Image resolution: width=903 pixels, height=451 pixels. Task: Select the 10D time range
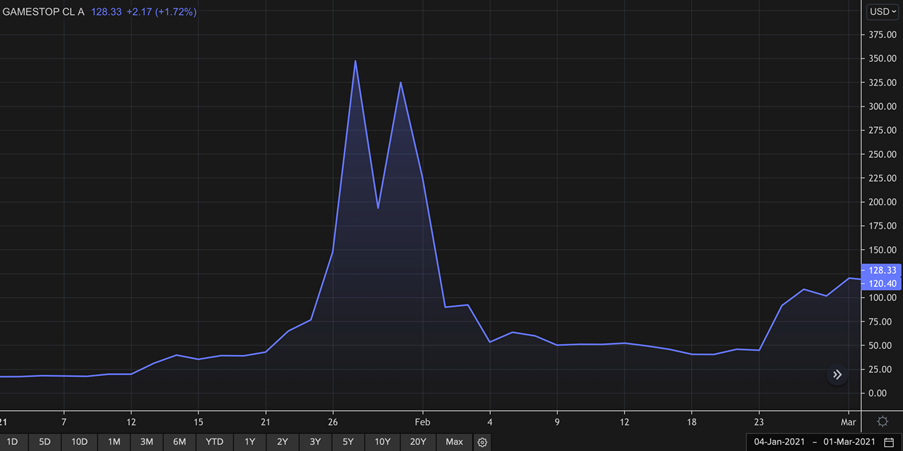pyautogui.click(x=79, y=442)
